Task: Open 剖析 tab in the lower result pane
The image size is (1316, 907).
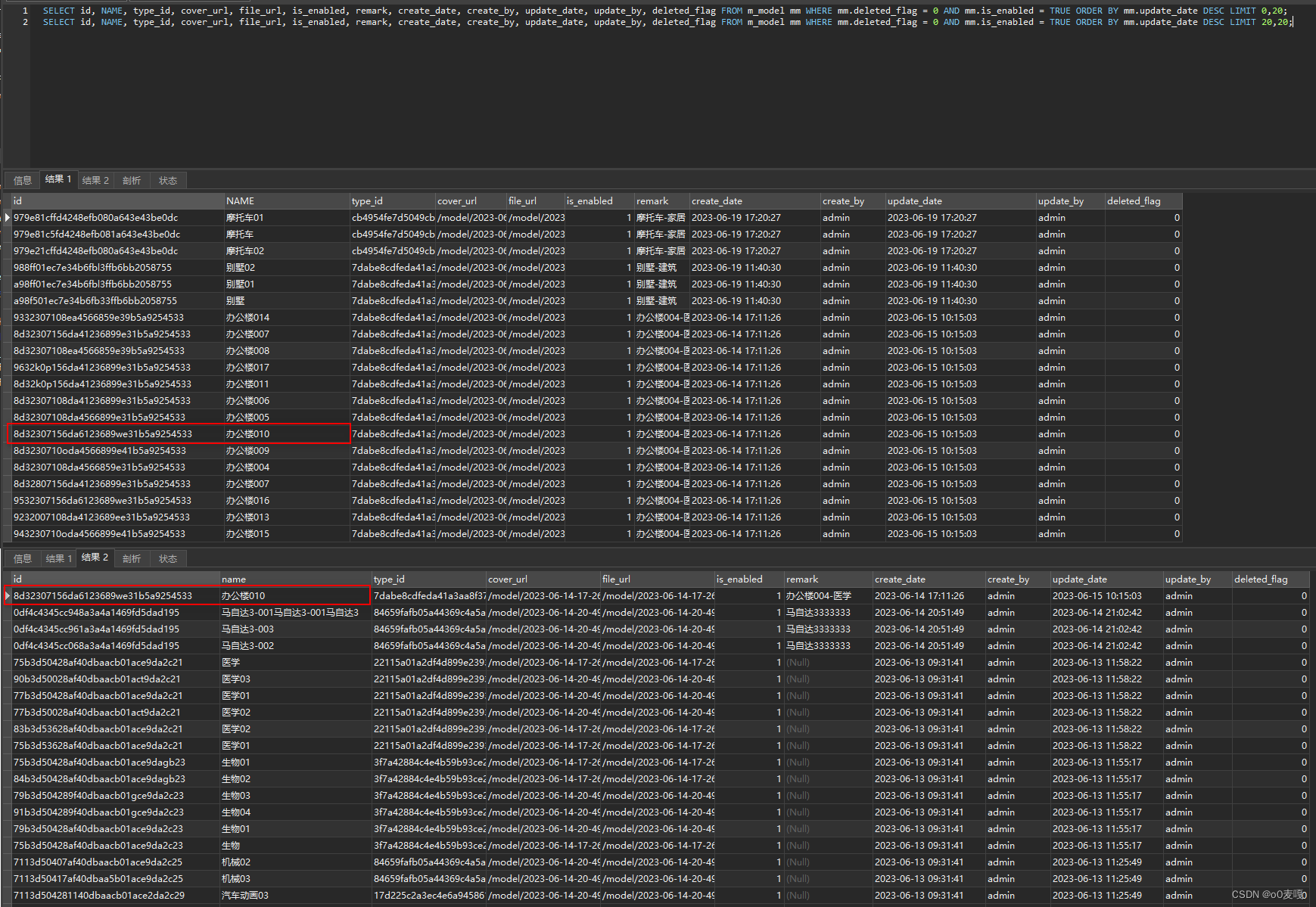Action: 132,559
